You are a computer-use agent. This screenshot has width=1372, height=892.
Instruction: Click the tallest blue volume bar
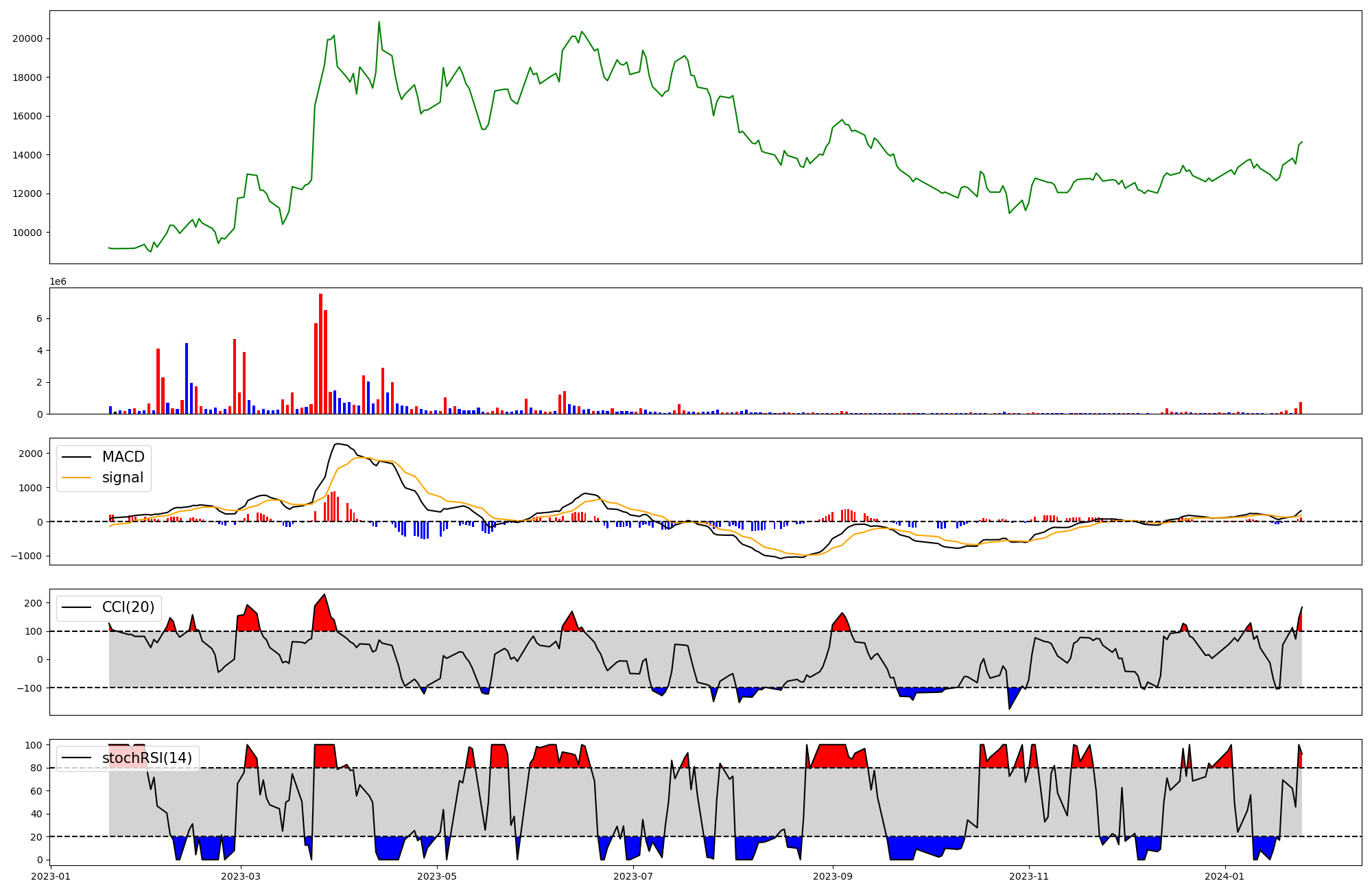point(187,378)
